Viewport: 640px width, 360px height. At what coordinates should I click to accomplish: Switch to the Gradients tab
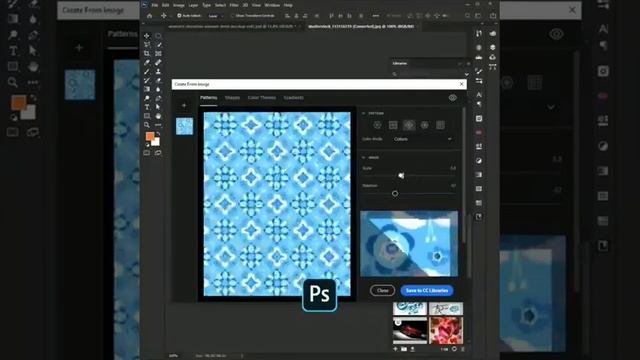click(293, 98)
